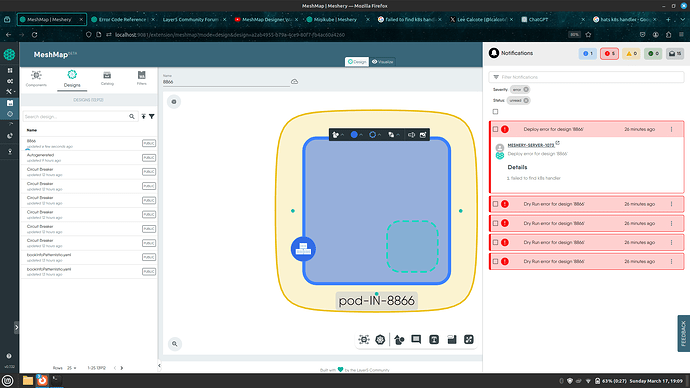The image size is (690, 388).
Task: Click the save-to-cloud icon beside design name
Action: pos(294,81)
